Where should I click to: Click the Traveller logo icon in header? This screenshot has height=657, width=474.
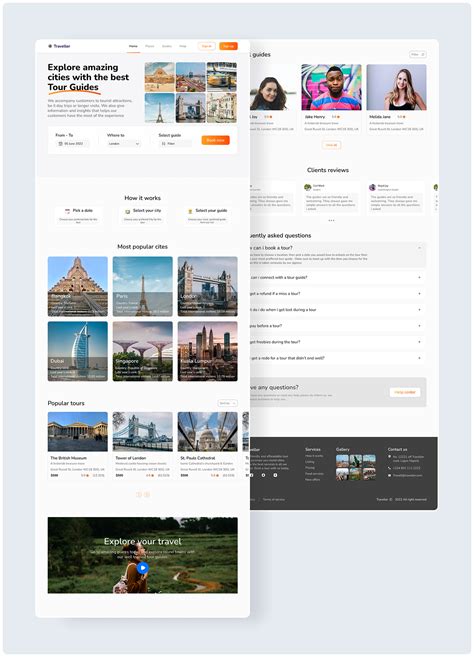coord(50,46)
